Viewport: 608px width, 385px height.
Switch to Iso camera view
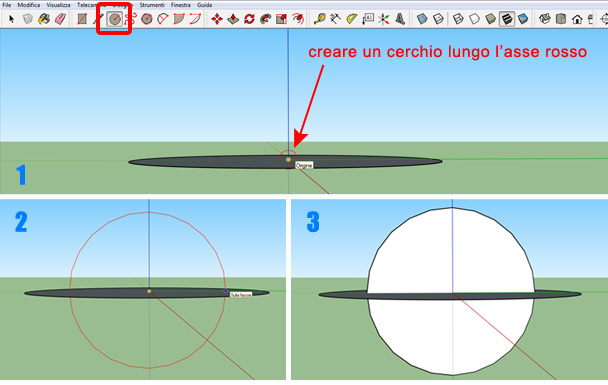pyautogui.click(x=545, y=19)
